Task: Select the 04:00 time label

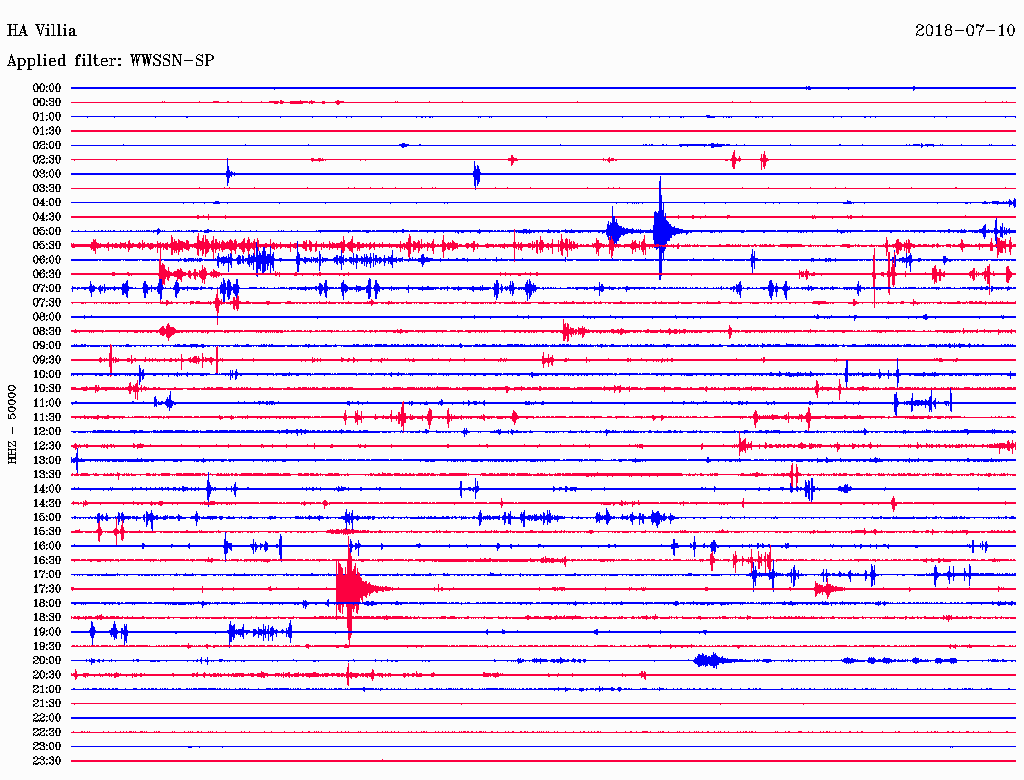Action: [47, 203]
